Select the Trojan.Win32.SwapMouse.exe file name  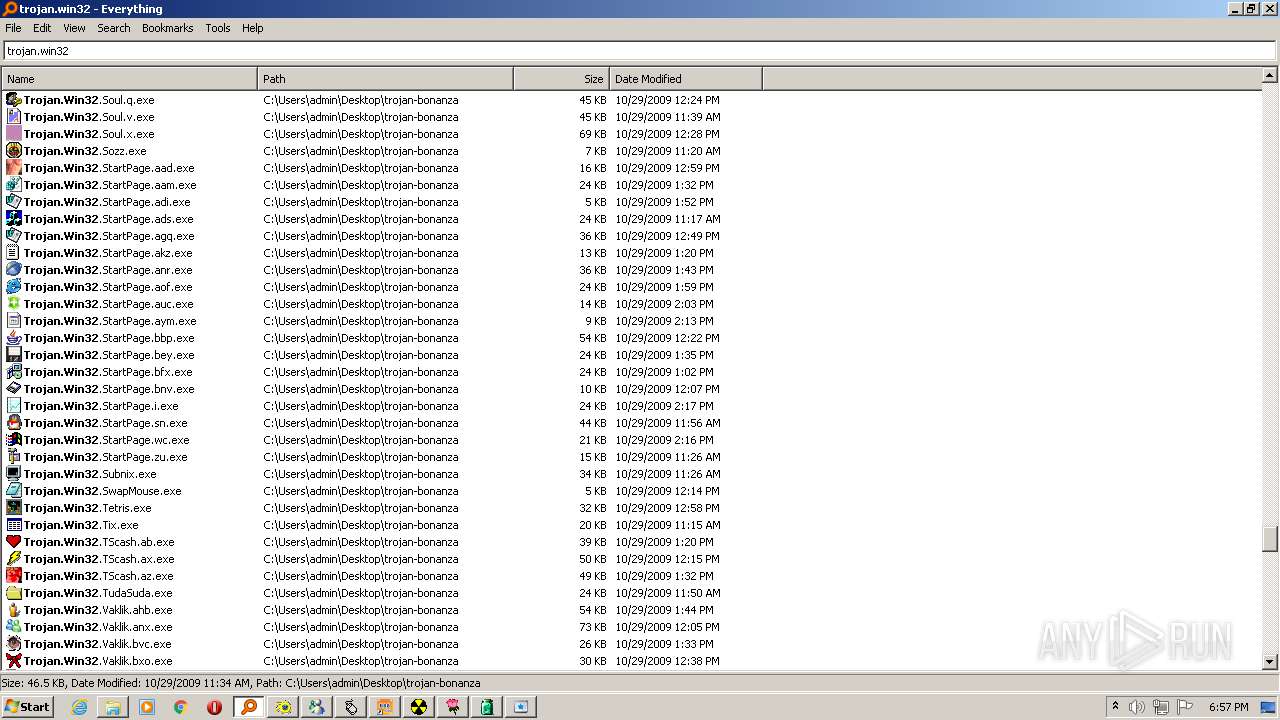coord(103,491)
